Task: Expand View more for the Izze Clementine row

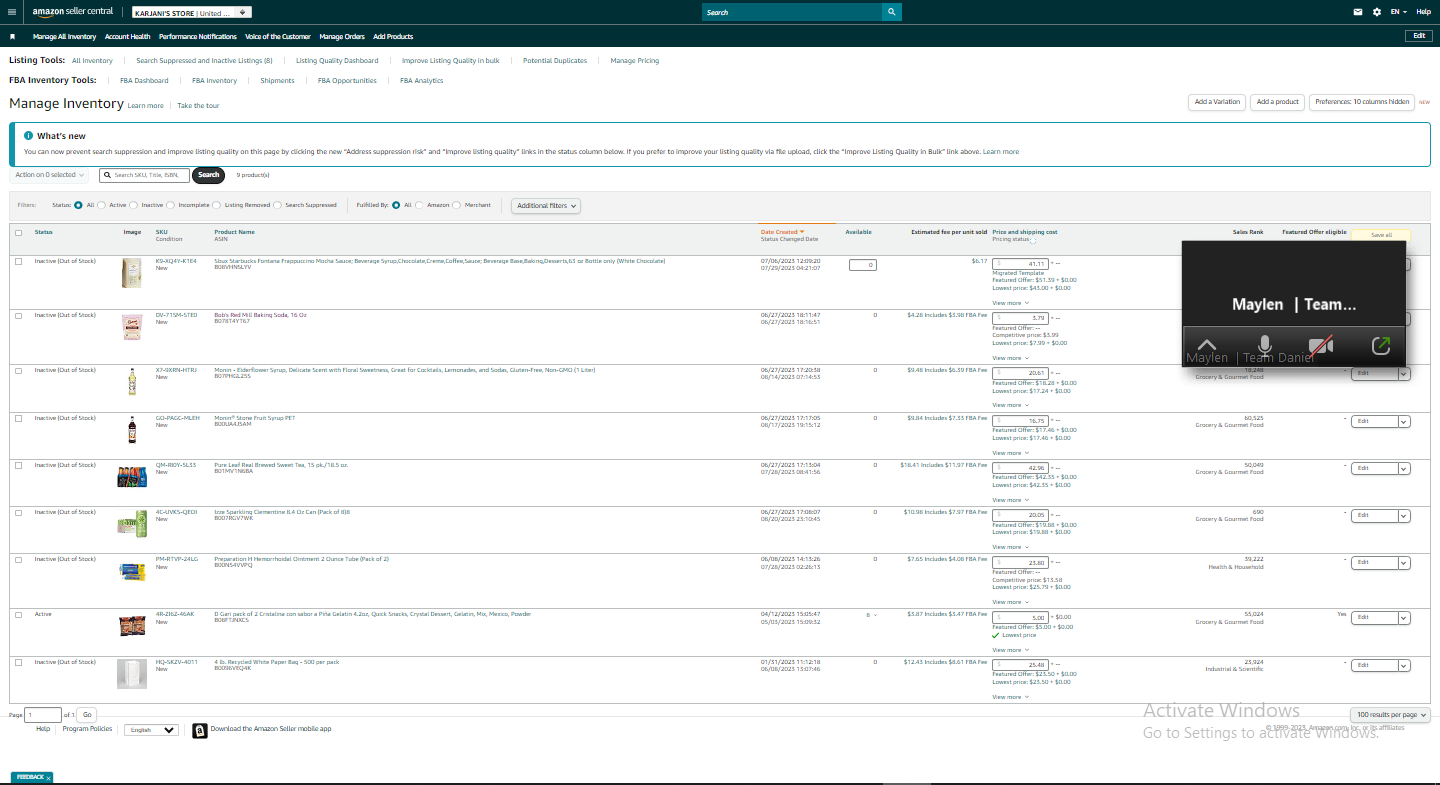Action: pos(1010,547)
